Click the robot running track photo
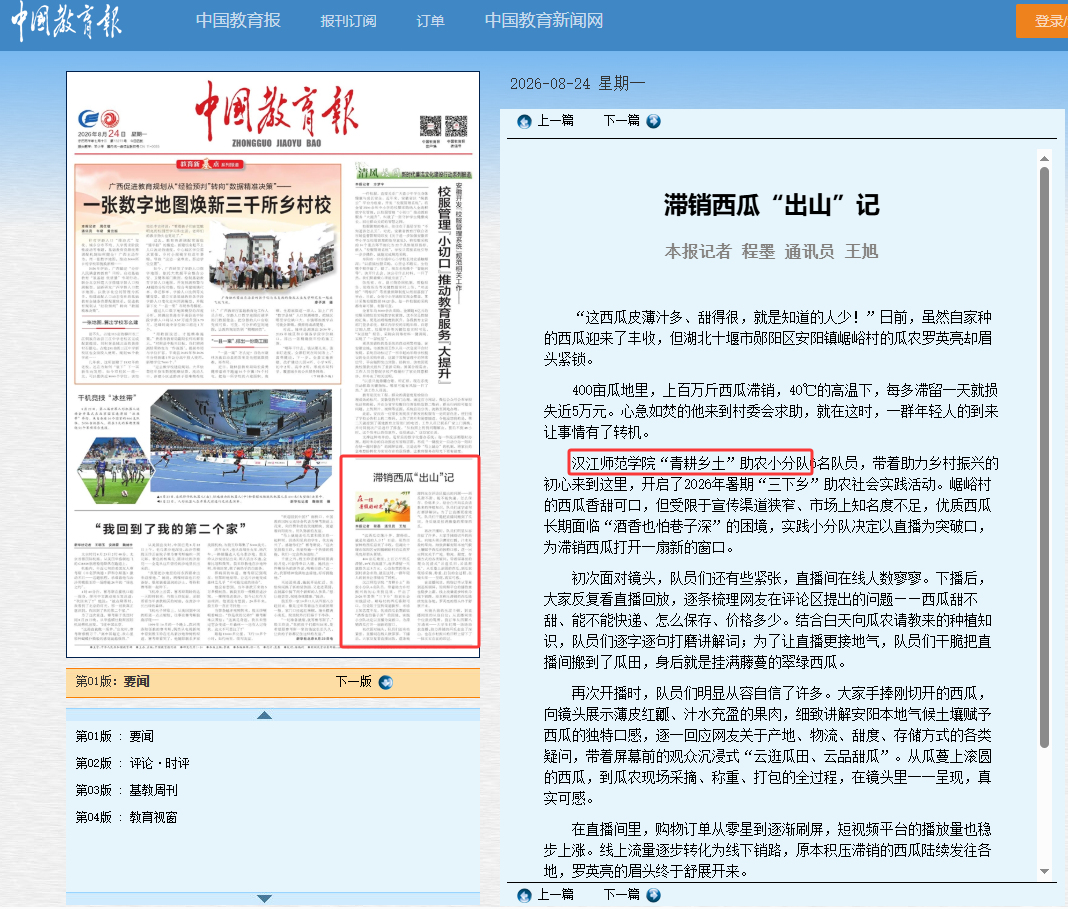This screenshot has height=909, width=1068. point(241,441)
